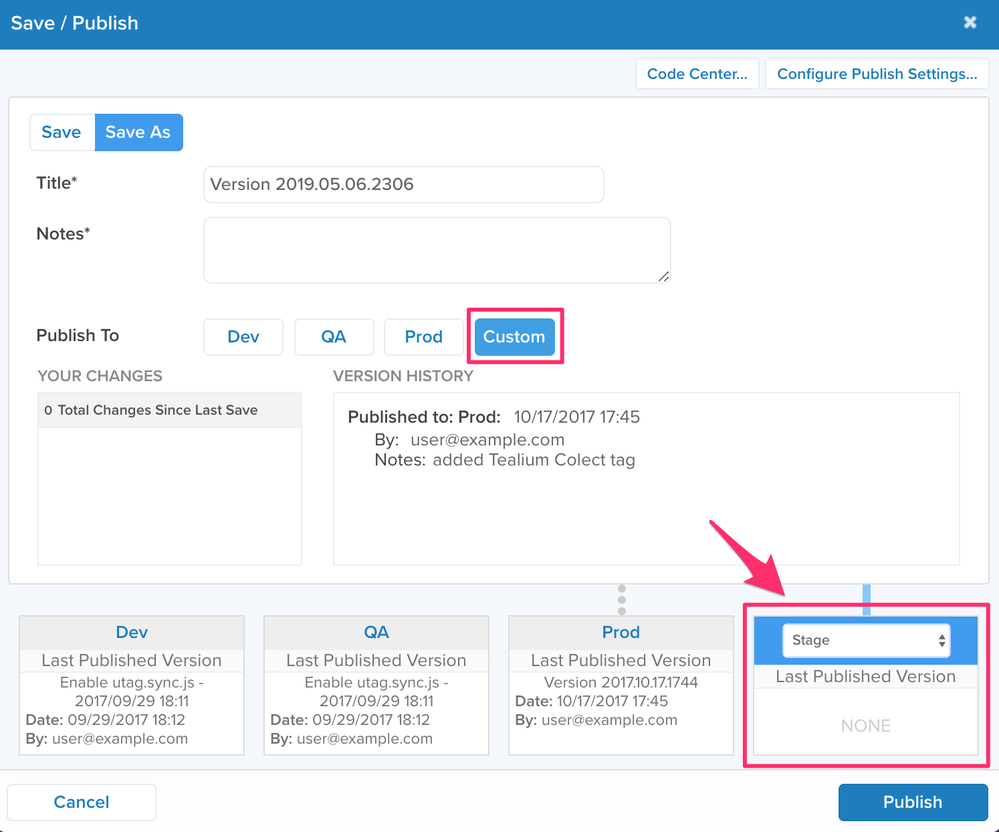Click the Prod environment card header
This screenshot has width=999, height=832.
click(621, 632)
